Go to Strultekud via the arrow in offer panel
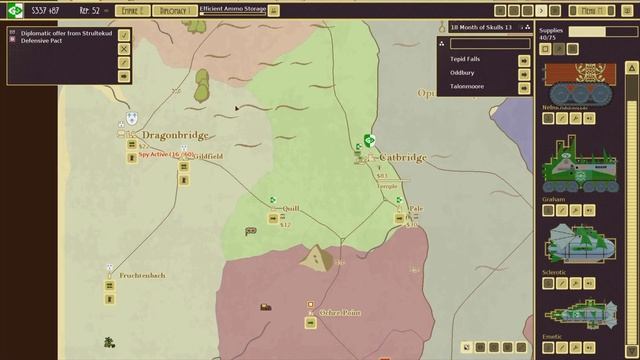 (x=124, y=76)
